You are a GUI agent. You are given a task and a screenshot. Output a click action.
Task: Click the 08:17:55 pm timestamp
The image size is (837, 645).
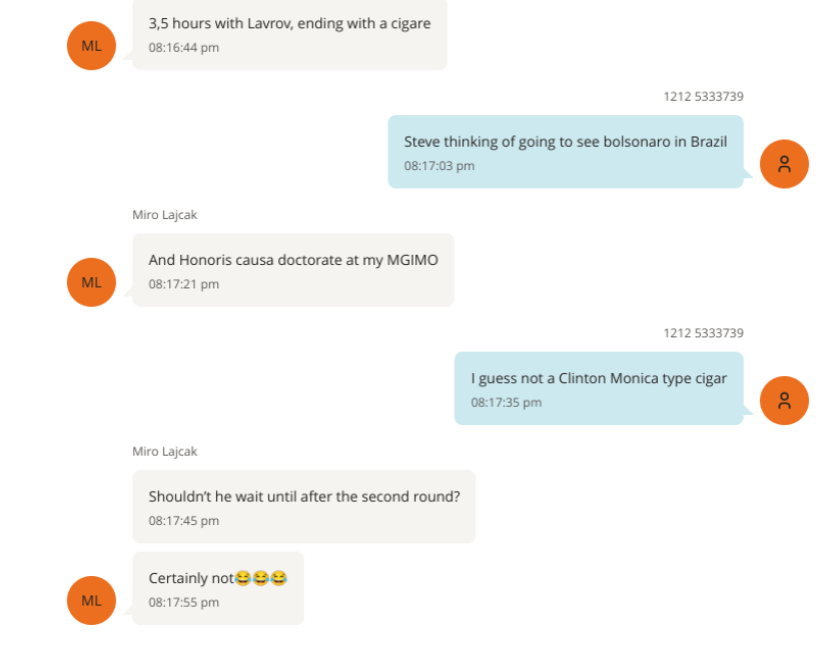184,602
